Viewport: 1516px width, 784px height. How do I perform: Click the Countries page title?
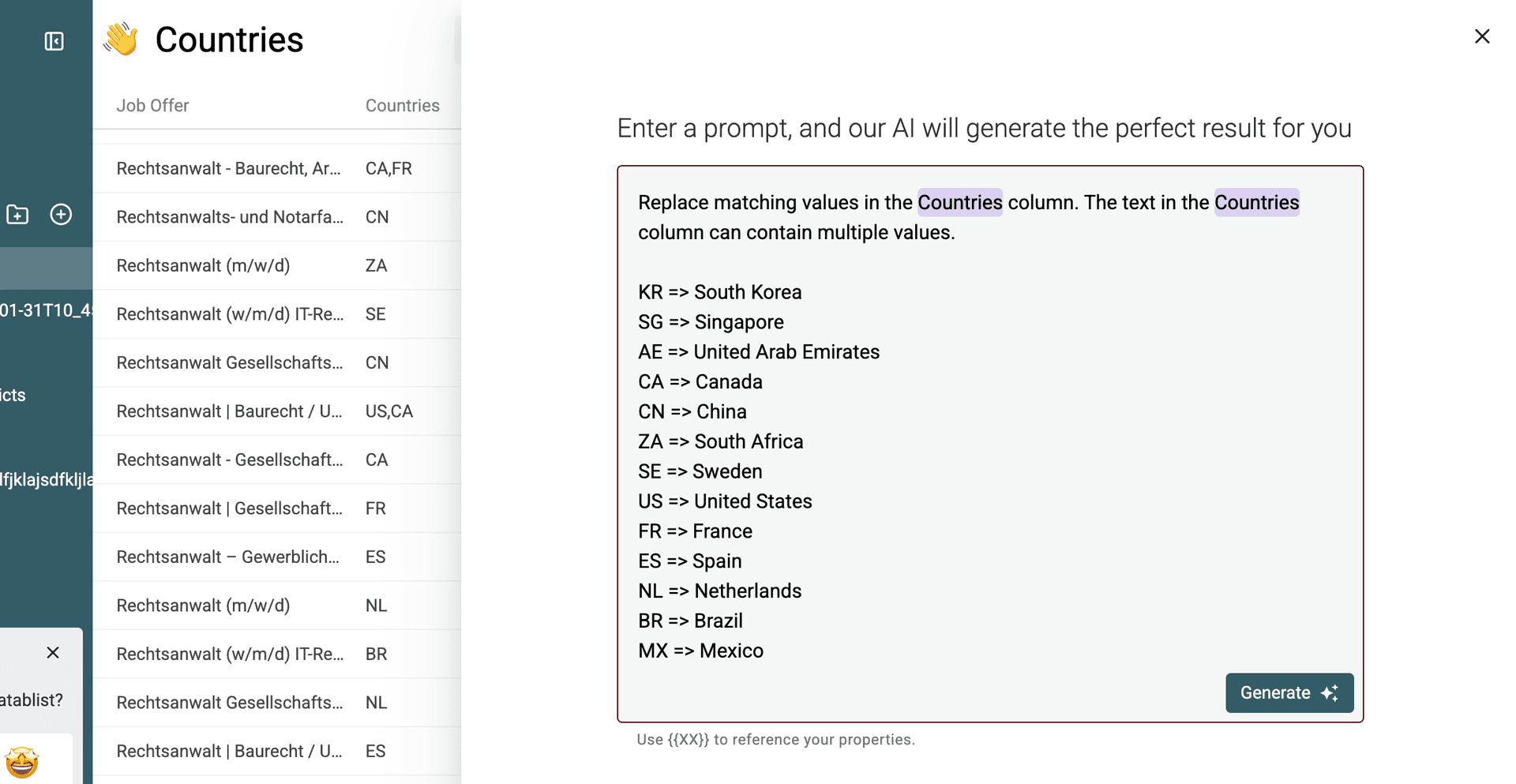point(229,39)
